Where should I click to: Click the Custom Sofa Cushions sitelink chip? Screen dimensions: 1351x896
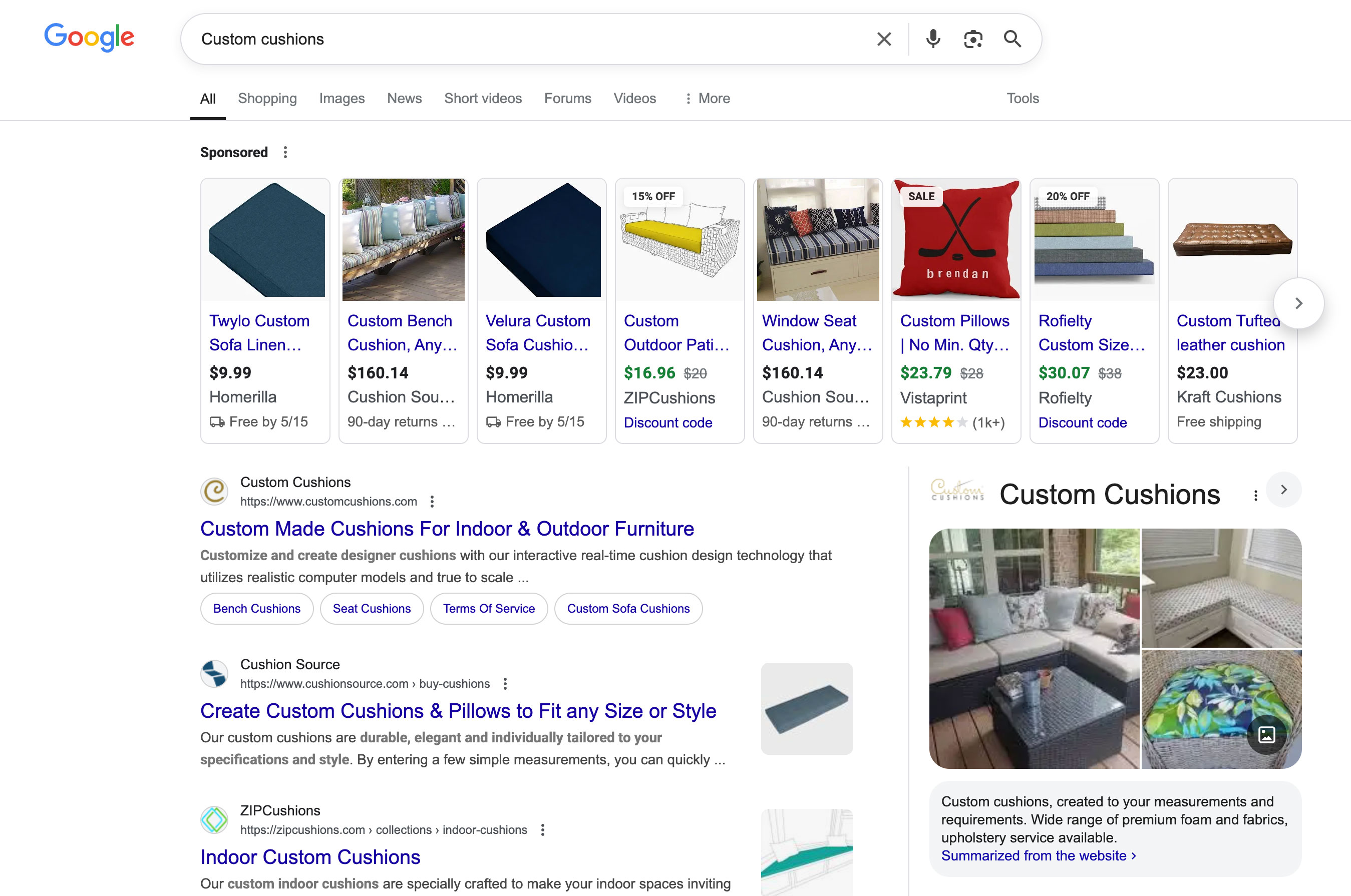coord(628,609)
